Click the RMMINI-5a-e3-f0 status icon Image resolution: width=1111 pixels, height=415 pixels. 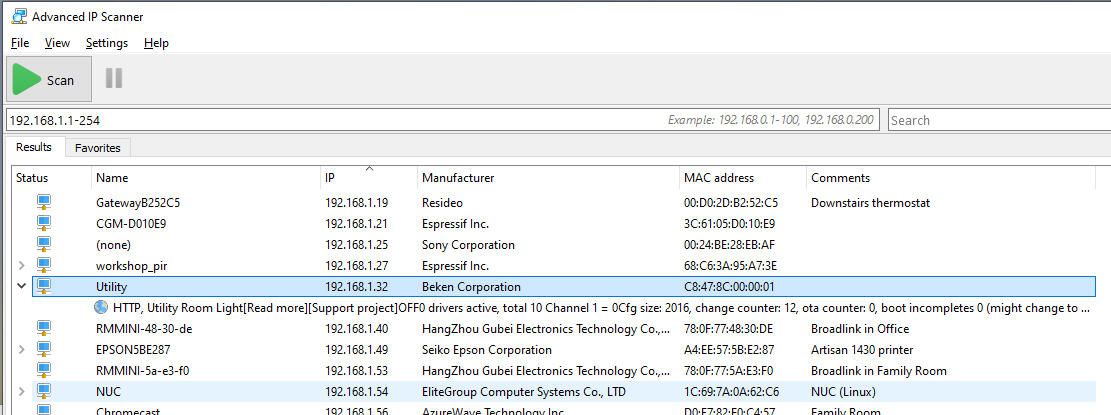pos(44,370)
